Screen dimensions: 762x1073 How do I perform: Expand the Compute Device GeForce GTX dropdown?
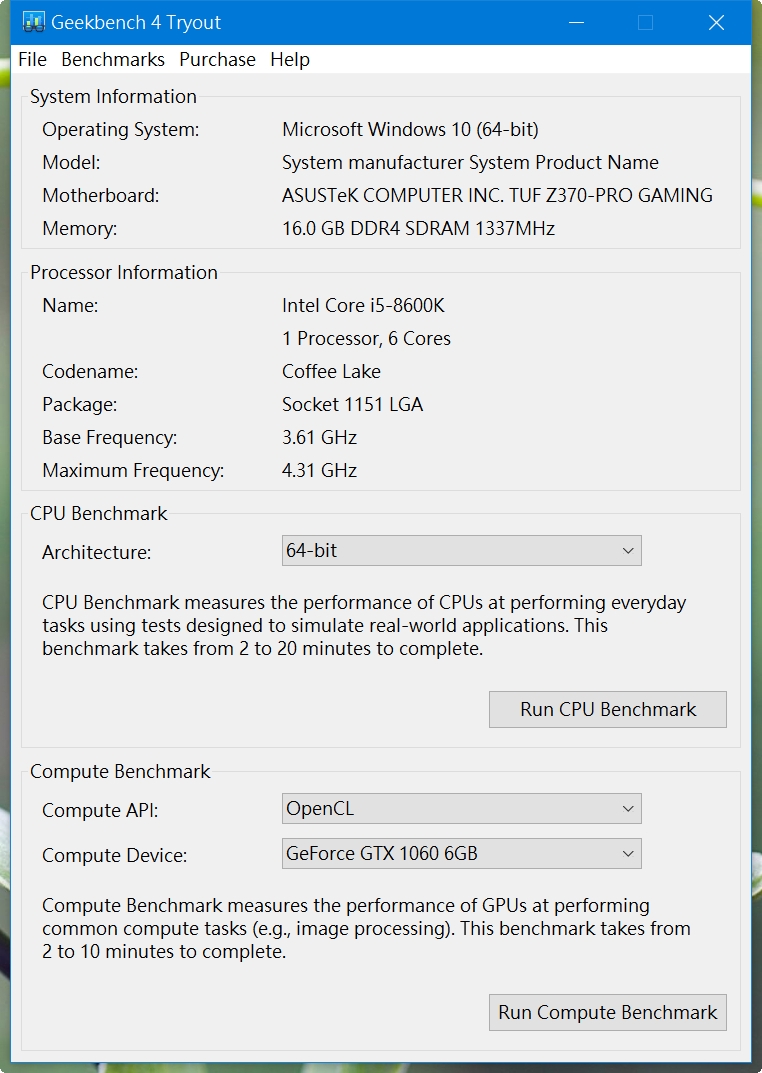pos(462,853)
